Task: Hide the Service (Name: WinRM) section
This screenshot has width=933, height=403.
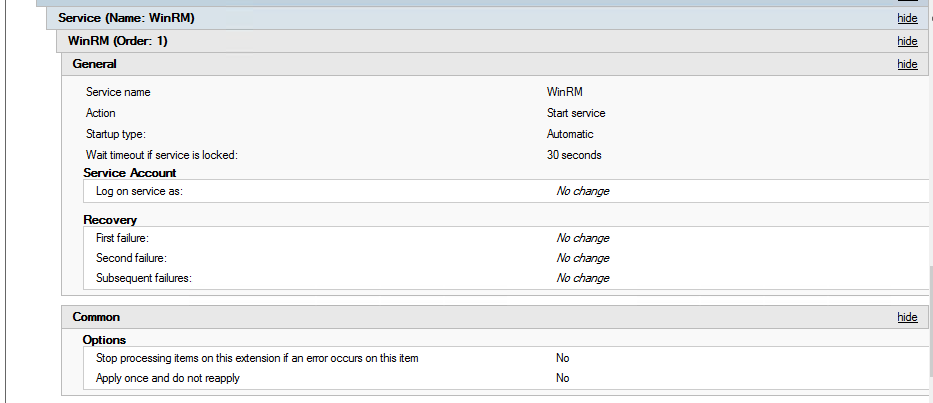Action: [x=907, y=18]
